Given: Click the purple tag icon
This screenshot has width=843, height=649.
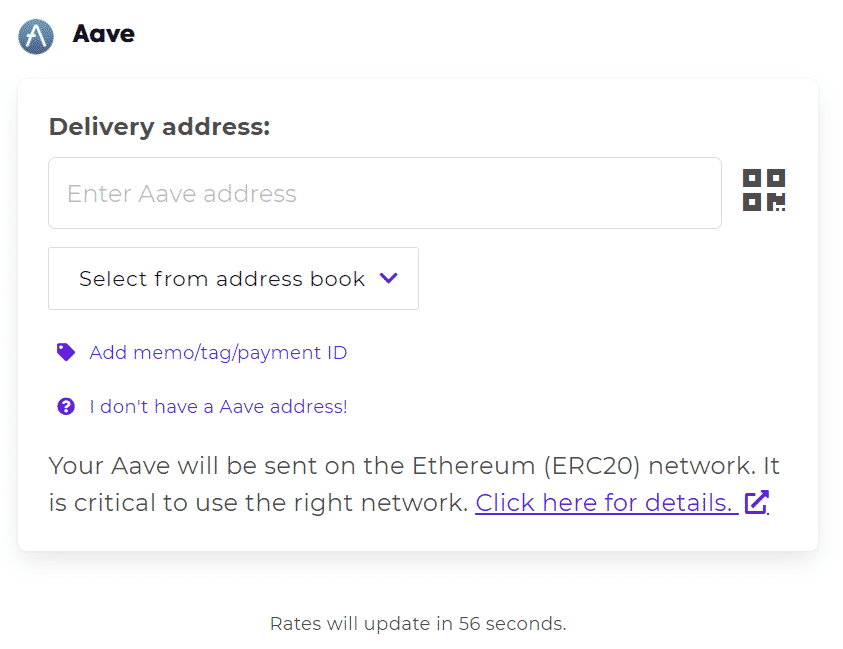Looking at the screenshot, I should (x=66, y=352).
